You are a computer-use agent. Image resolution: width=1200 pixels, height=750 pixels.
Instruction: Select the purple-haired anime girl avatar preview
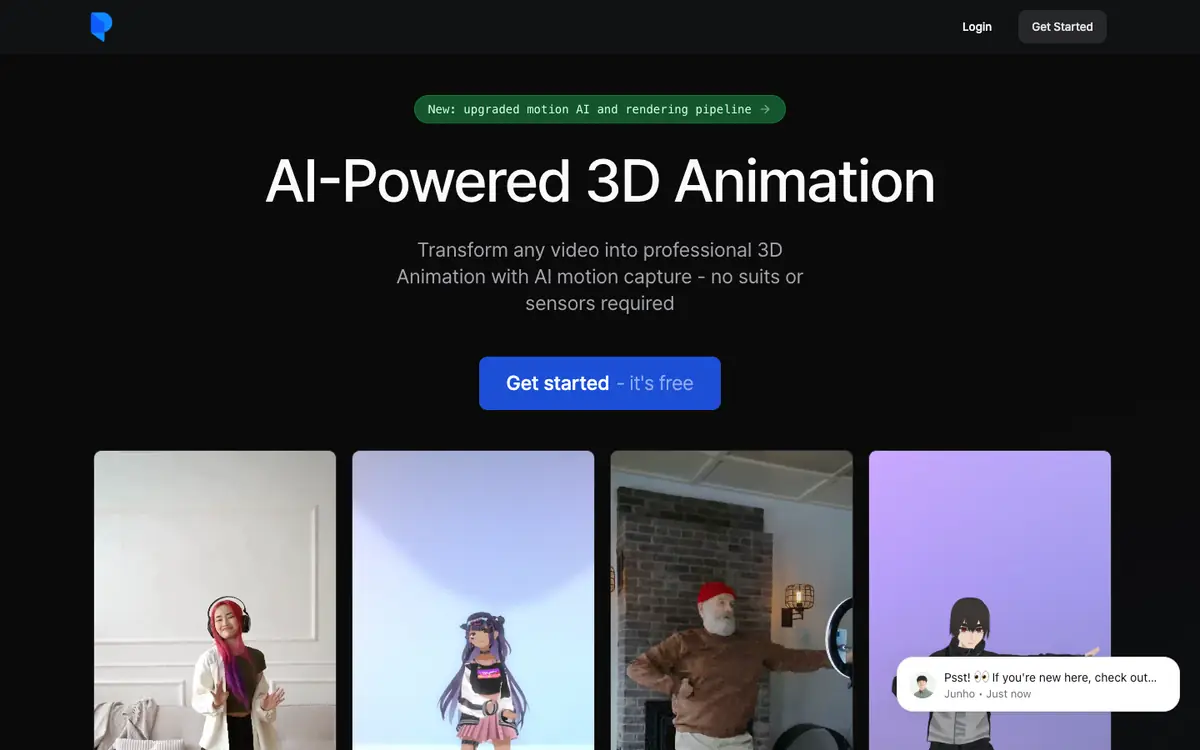point(473,600)
